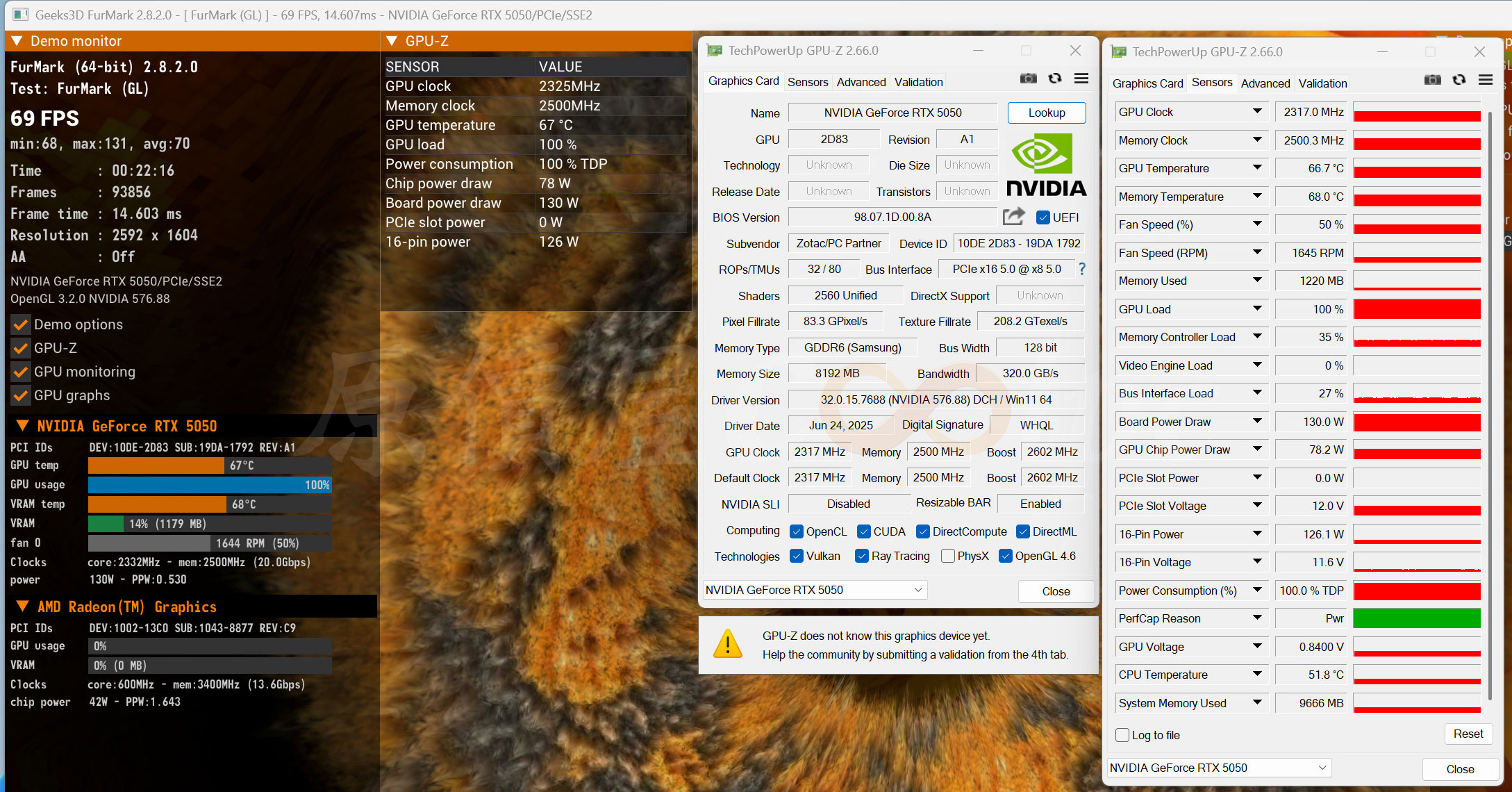Click right GPU-Z Sensors window title icon
1512x792 pixels.
[1118, 52]
